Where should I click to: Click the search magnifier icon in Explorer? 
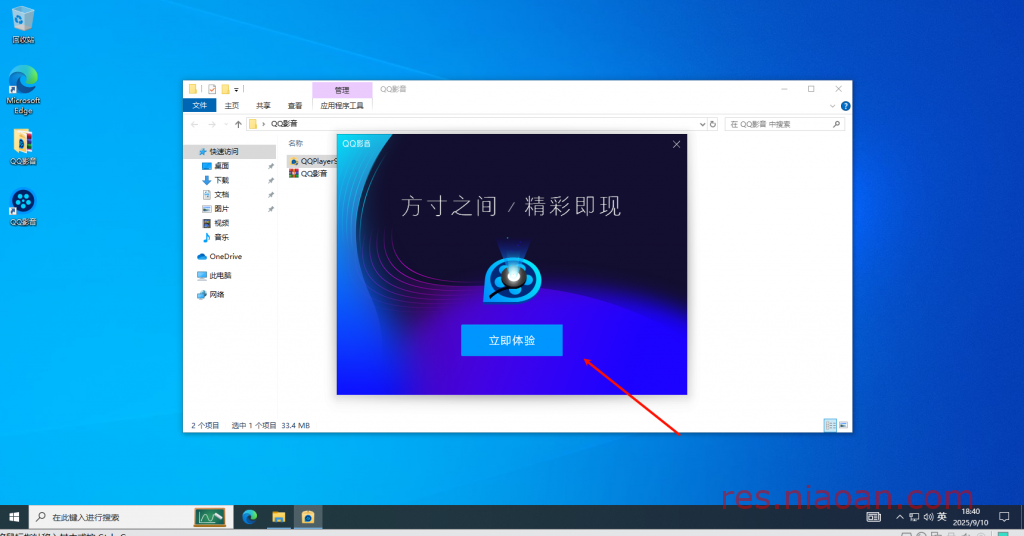[836, 124]
